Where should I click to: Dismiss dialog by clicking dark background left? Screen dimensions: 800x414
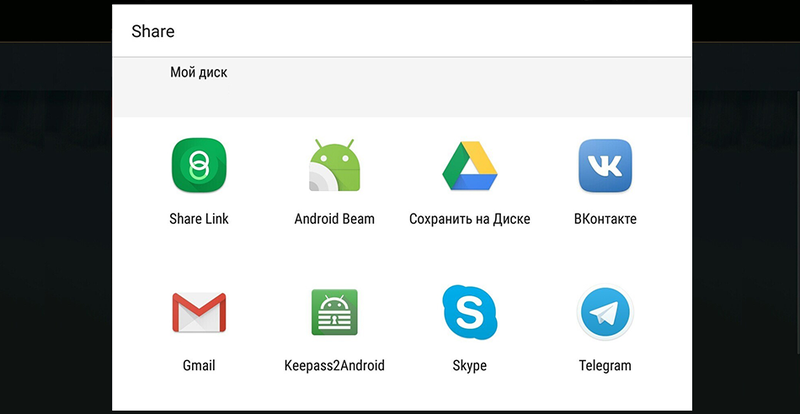pyautogui.click(x=56, y=230)
